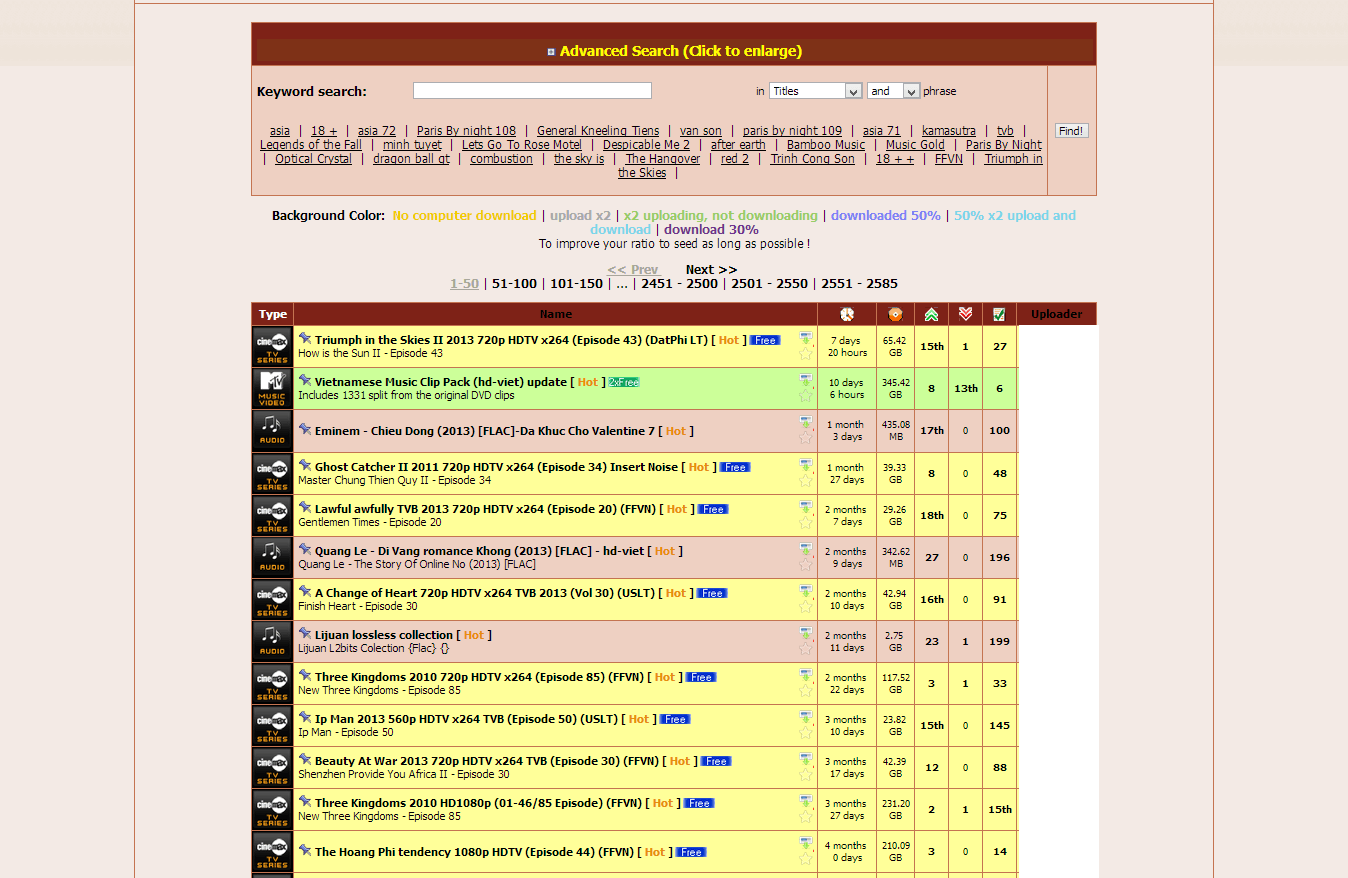This screenshot has height=878, width=1348.
Task: Click the Uploader column header
Action: 1056,314
